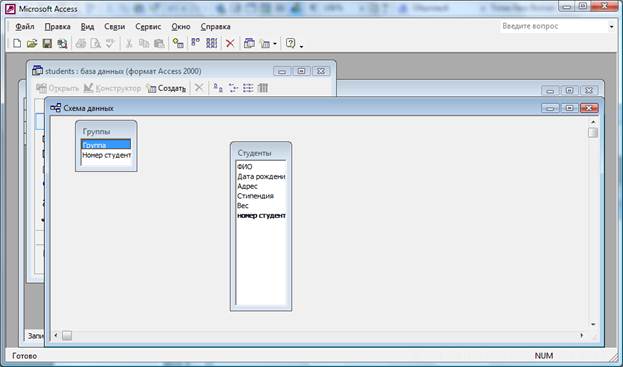The image size is (623, 367).
Task: Switch students window to Small Icons view
Action: (233, 88)
